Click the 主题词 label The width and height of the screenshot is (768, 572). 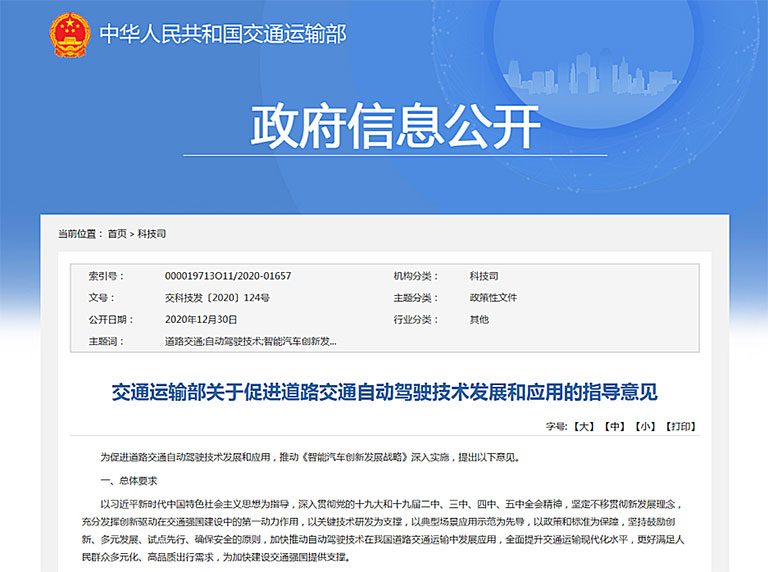[x=106, y=341]
